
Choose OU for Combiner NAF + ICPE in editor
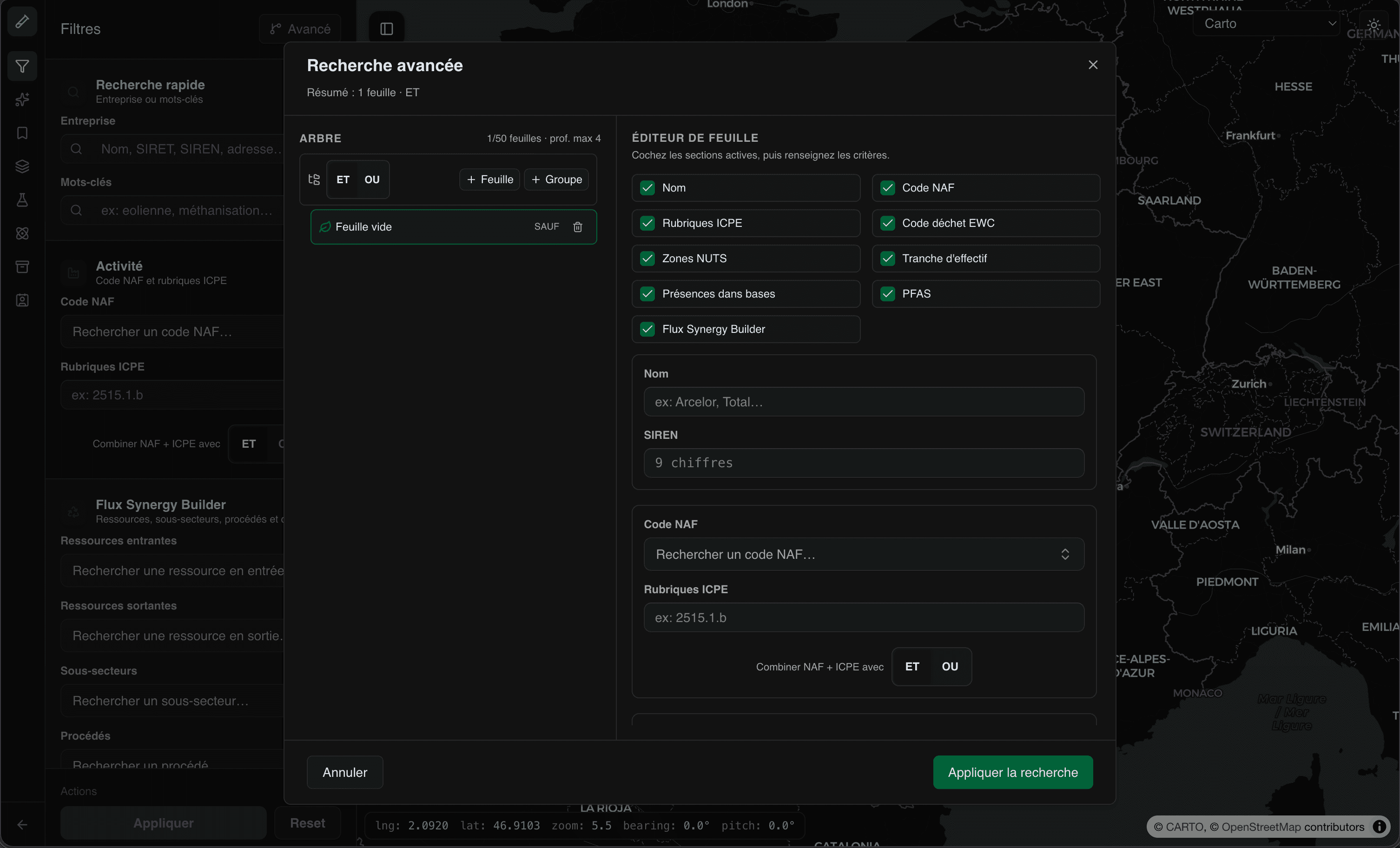(x=950, y=667)
